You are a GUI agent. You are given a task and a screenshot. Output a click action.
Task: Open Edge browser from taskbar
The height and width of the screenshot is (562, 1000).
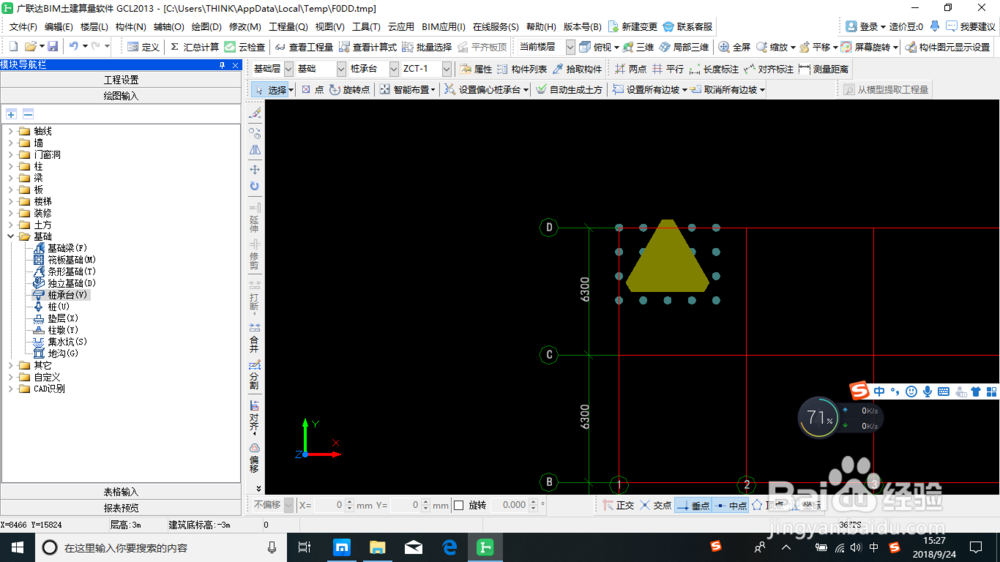point(450,547)
